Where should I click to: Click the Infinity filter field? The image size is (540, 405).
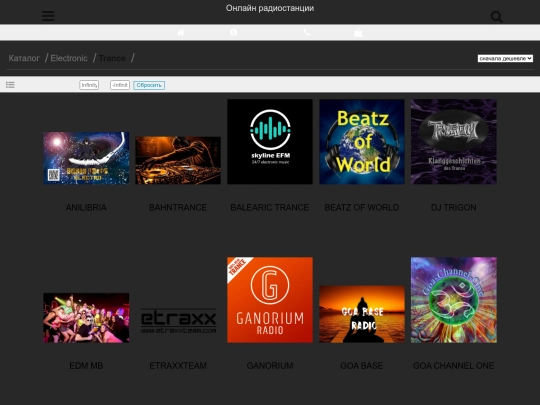(x=89, y=85)
